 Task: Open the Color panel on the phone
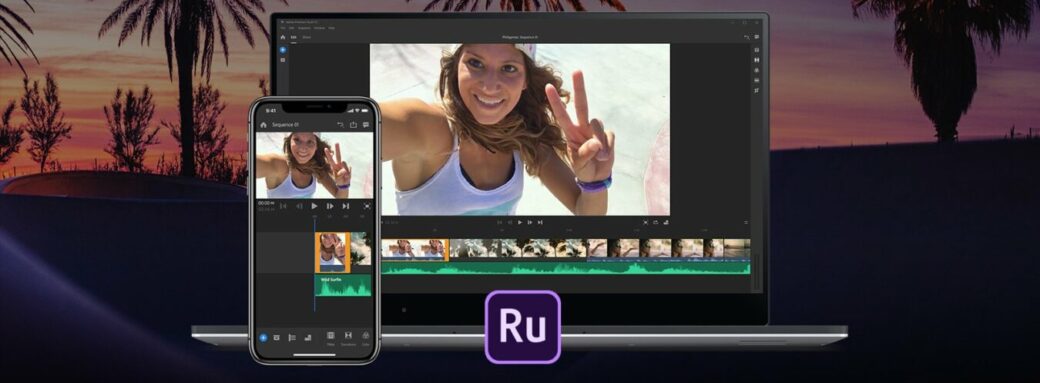coord(365,339)
